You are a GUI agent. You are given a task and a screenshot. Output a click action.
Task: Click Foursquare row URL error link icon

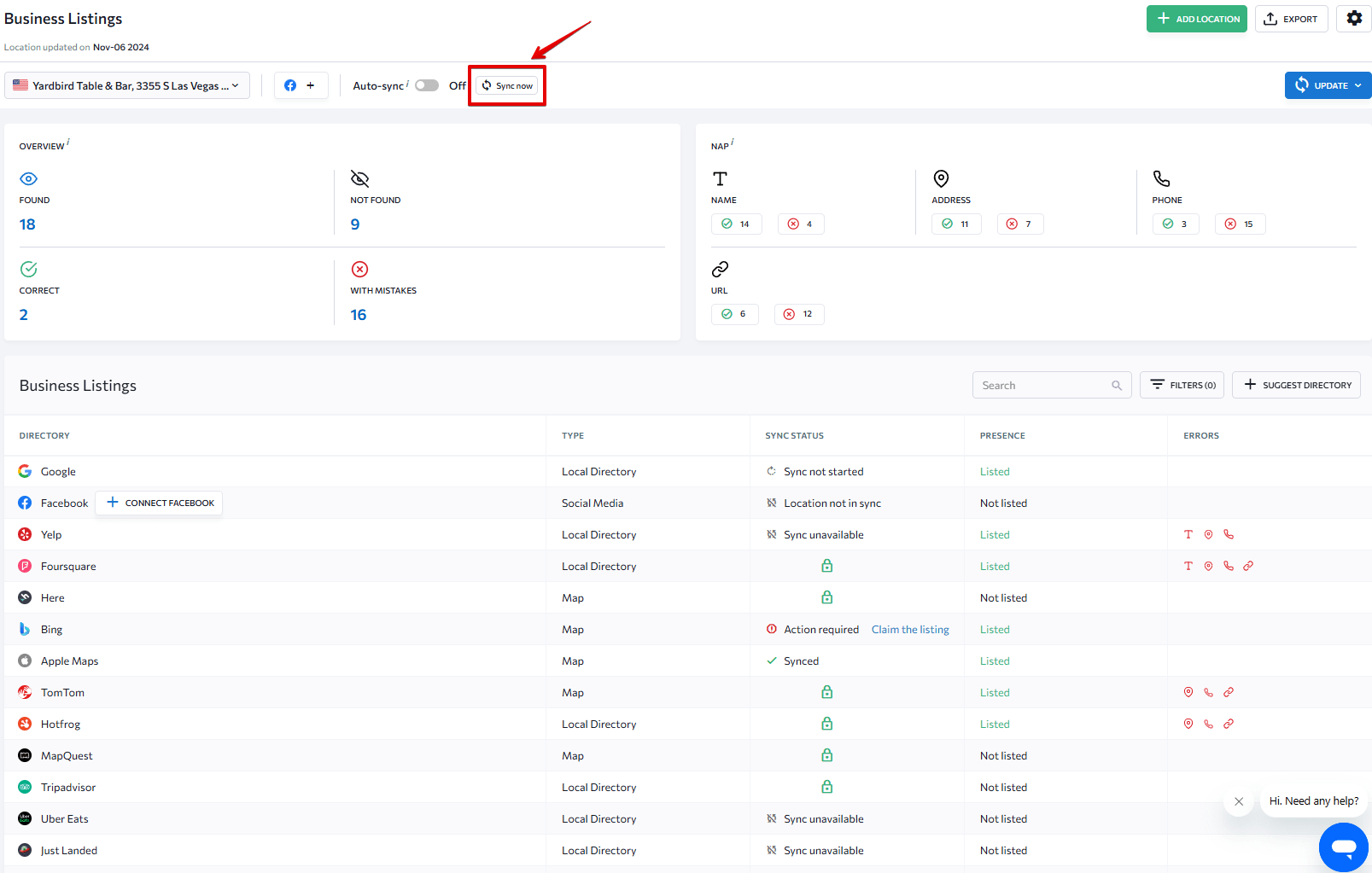coord(1248,566)
